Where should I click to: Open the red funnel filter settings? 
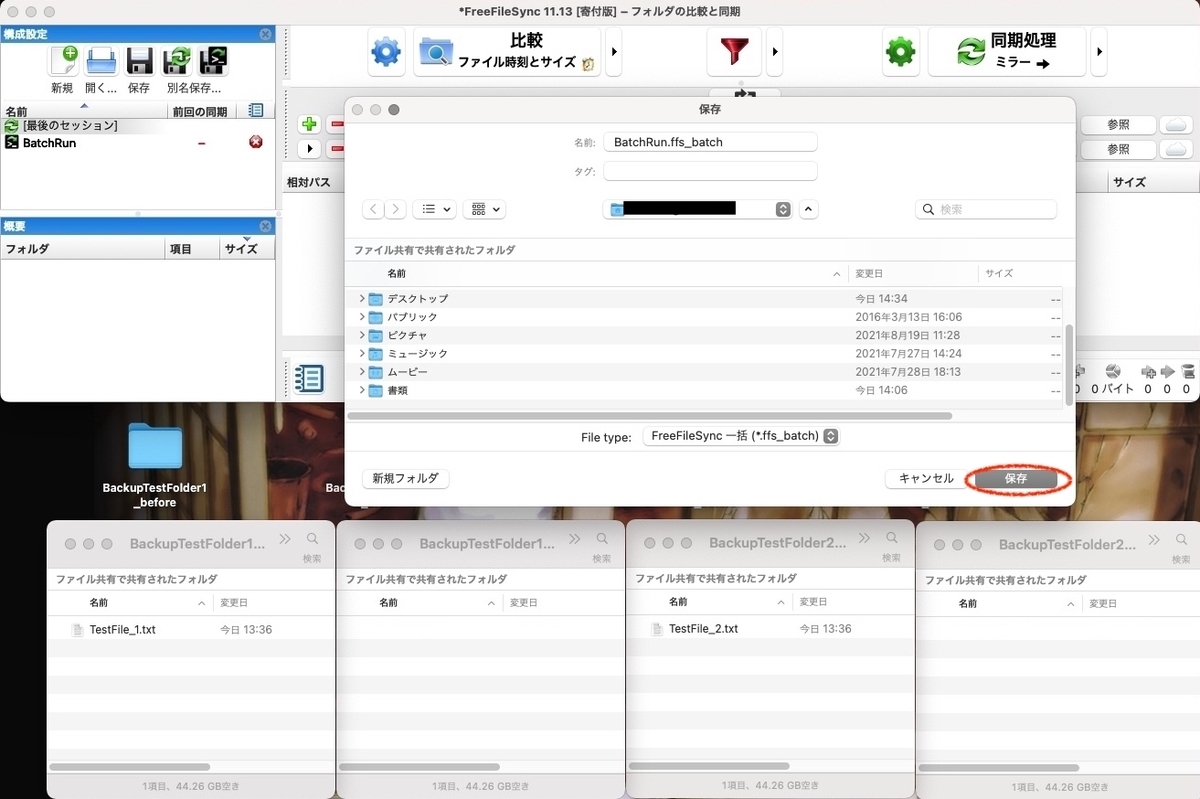(x=734, y=52)
